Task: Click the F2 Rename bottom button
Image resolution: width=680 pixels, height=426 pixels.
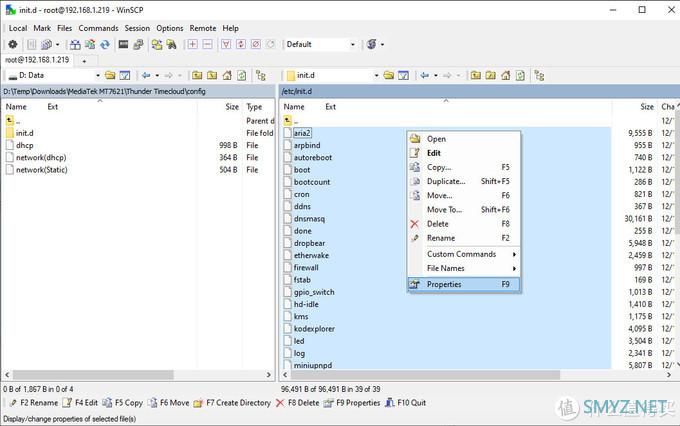Action: pos(33,403)
